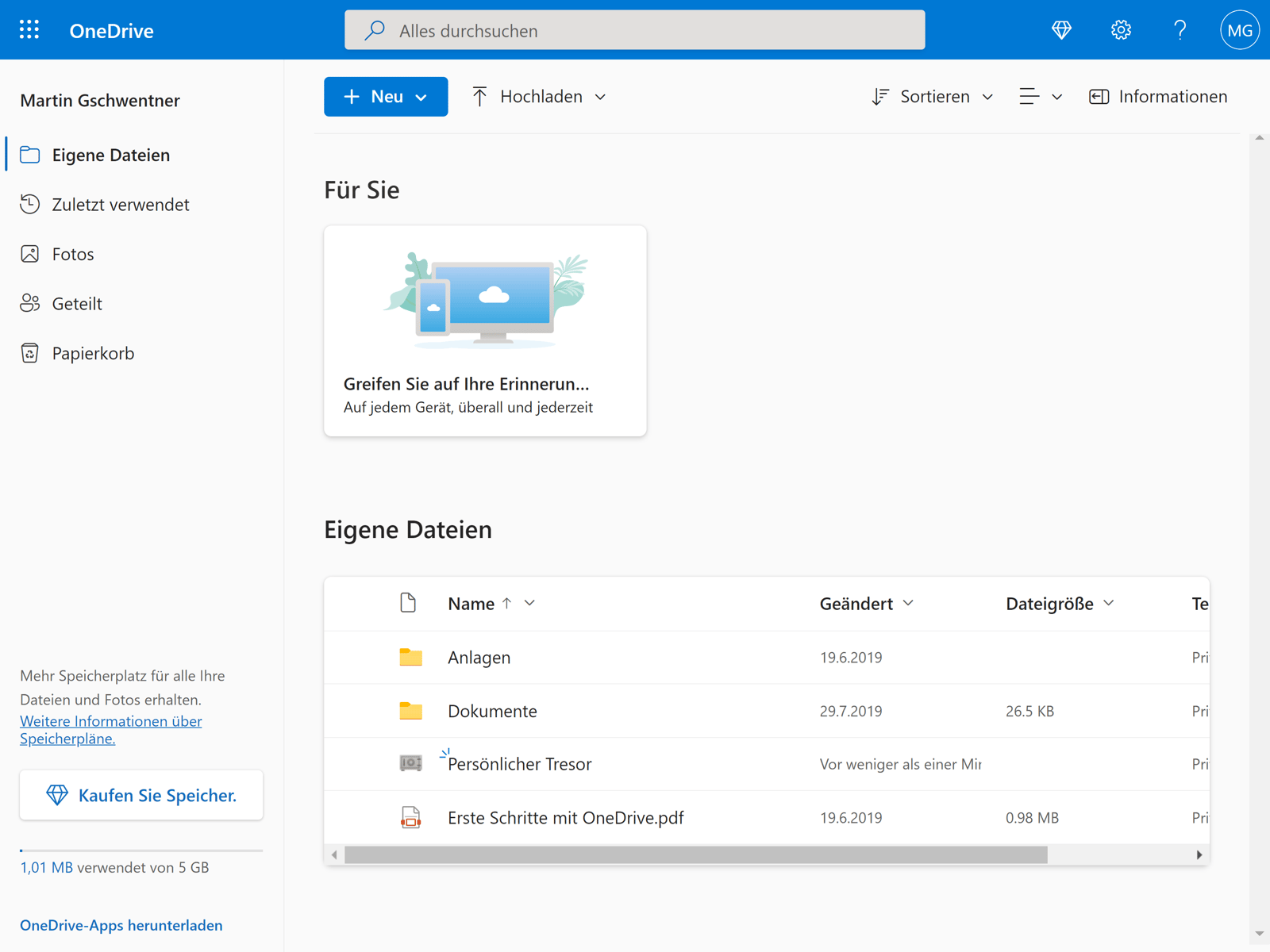Open the Fotos section

[73, 253]
